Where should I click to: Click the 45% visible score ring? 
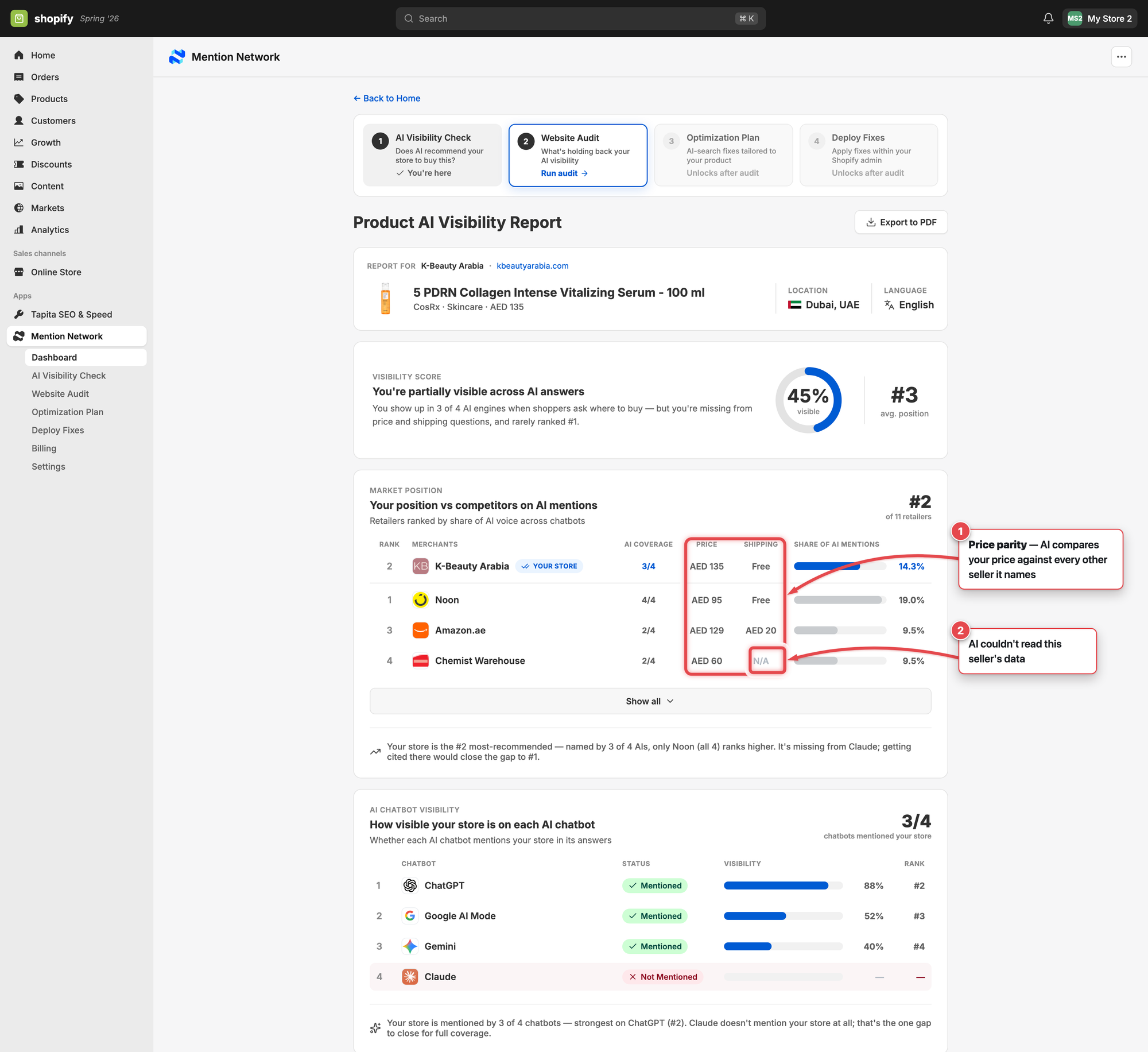[808, 400]
